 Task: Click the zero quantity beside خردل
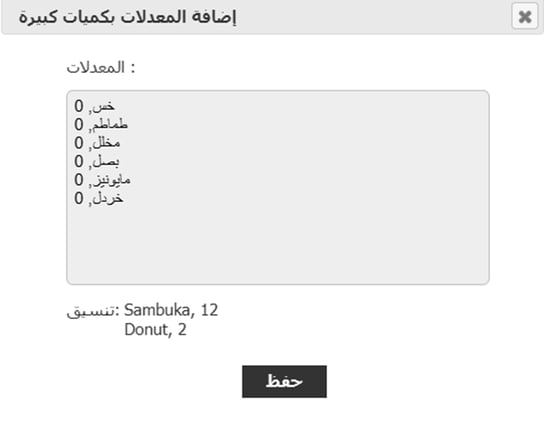point(79,198)
